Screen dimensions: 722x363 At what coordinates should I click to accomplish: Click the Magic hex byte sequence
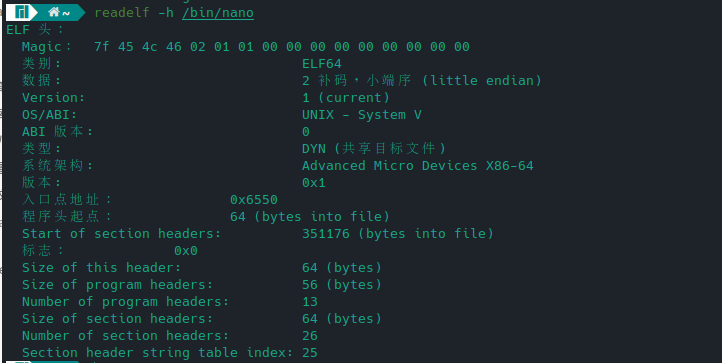click(282, 47)
